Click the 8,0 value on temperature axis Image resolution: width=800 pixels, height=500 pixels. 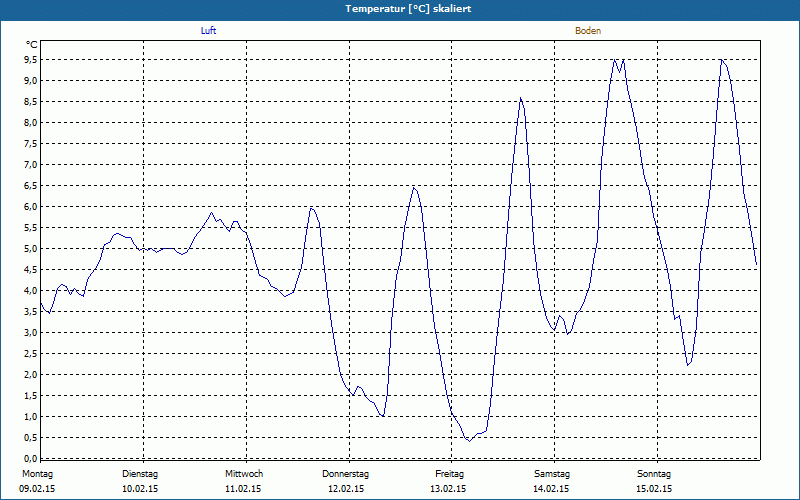coord(30,122)
